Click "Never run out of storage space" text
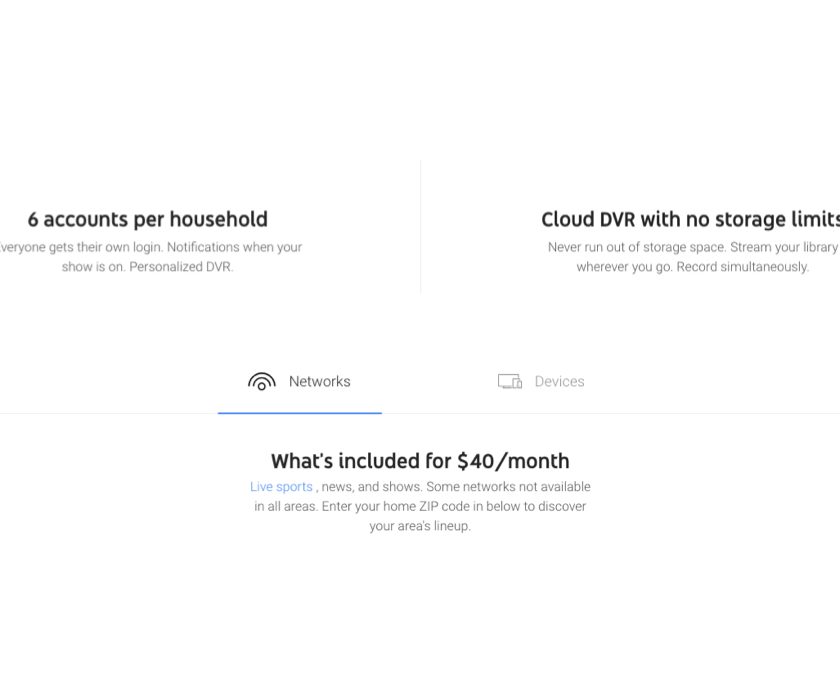Screen dimensions: 840x673 click(636, 247)
